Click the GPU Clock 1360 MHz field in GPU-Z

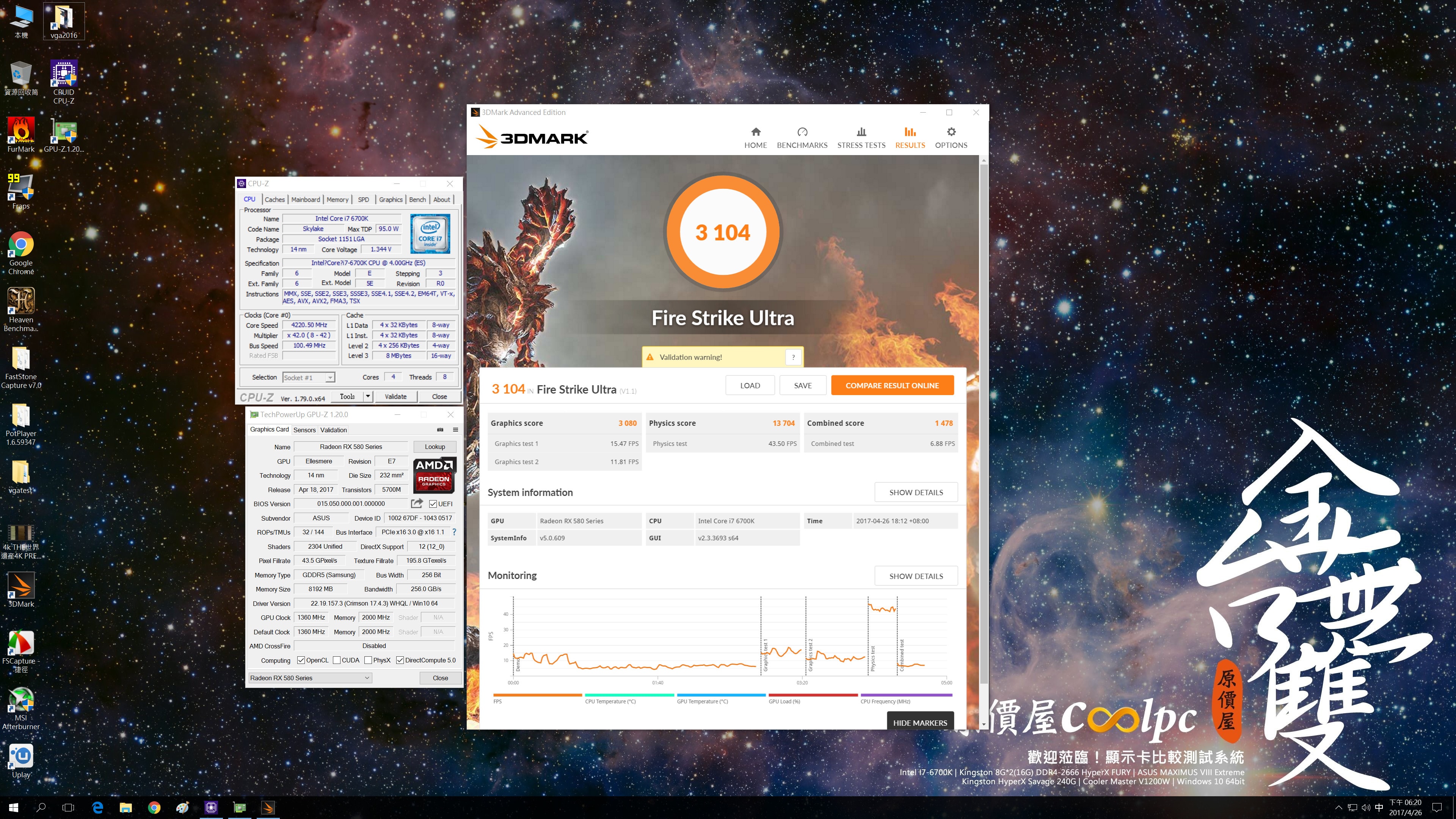coord(311,617)
